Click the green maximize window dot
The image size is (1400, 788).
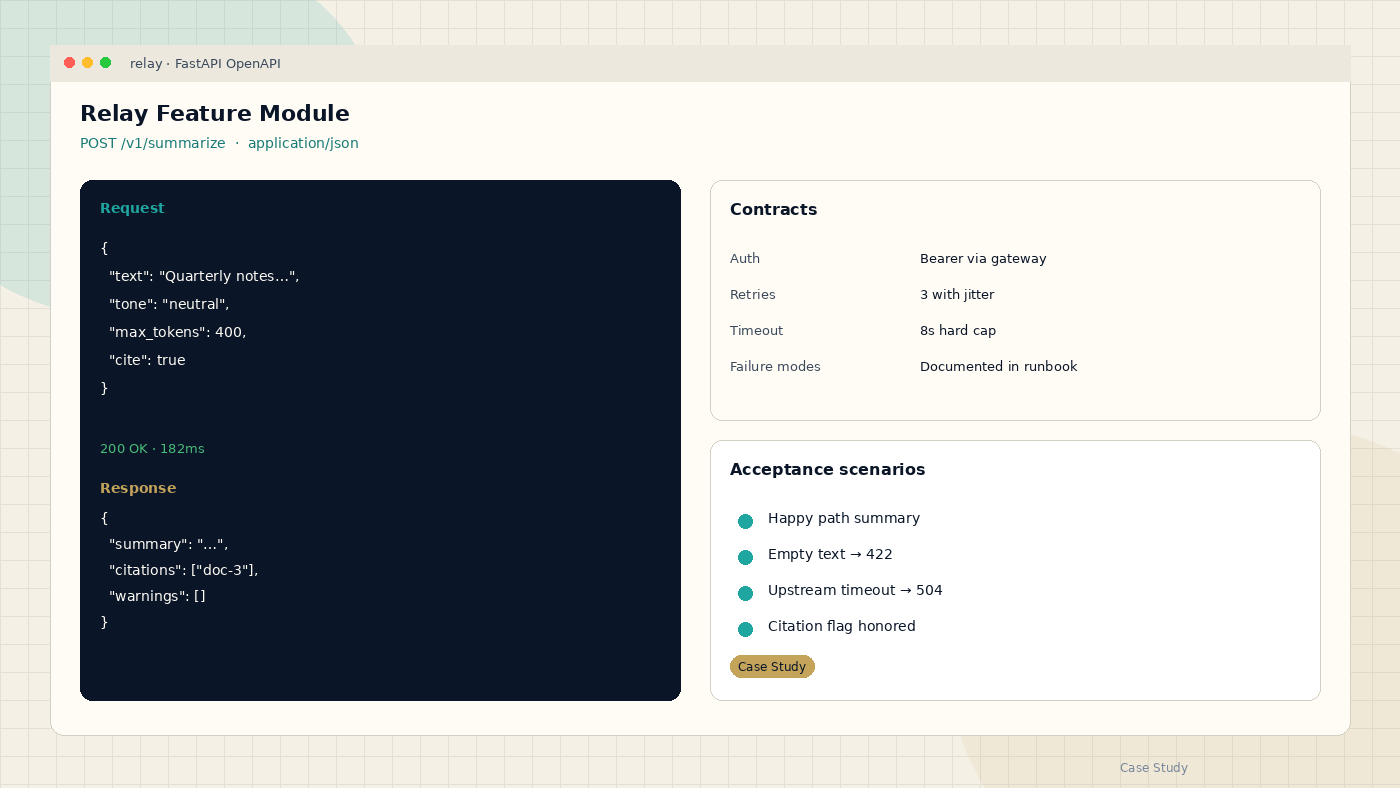[x=106, y=63]
